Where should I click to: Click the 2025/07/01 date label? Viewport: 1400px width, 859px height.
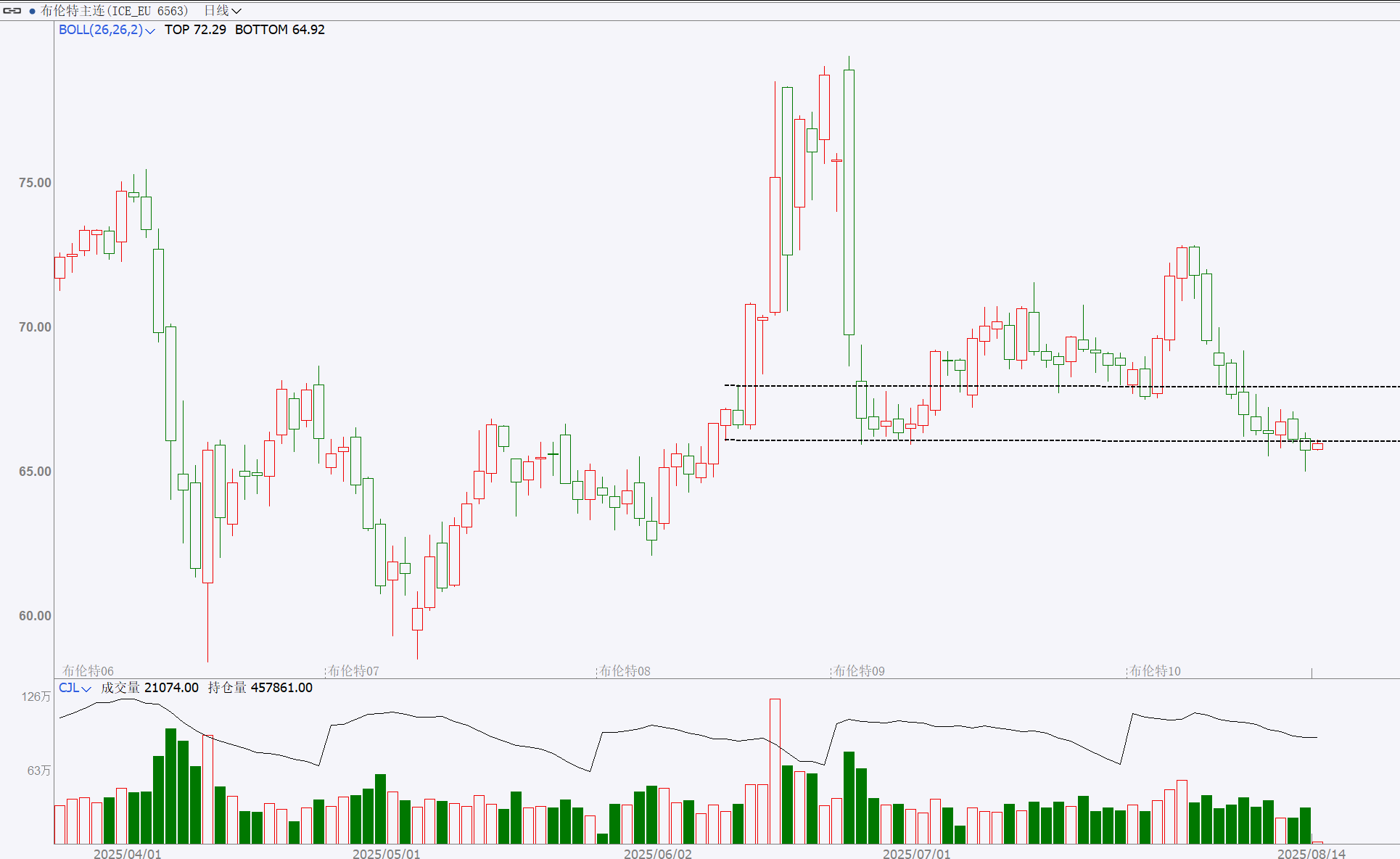(x=917, y=854)
